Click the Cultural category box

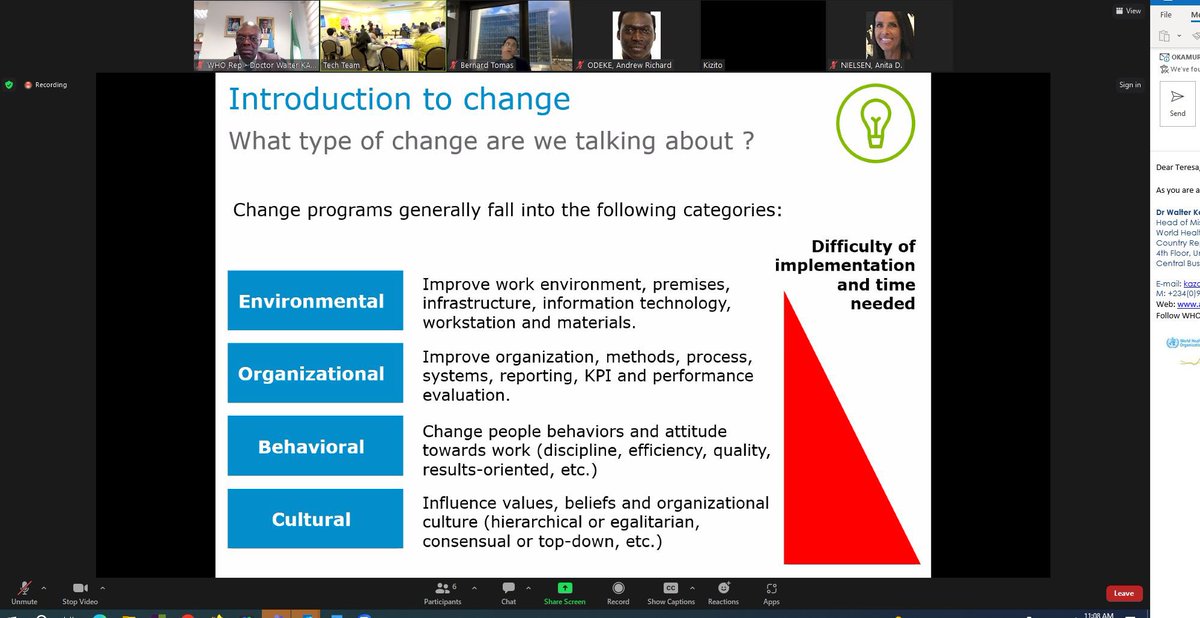pyautogui.click(x=315, y=519)
